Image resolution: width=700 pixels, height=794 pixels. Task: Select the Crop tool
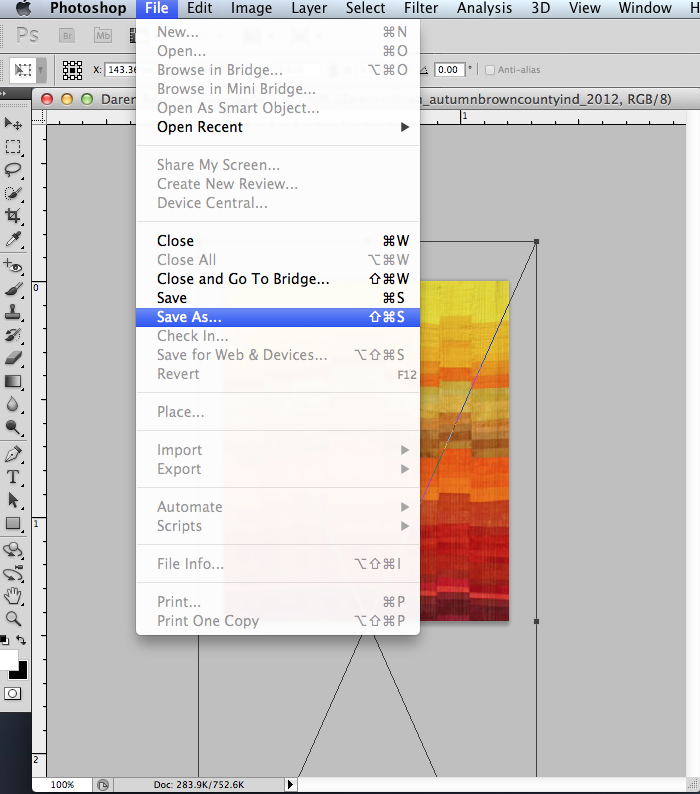coord(13,216)
